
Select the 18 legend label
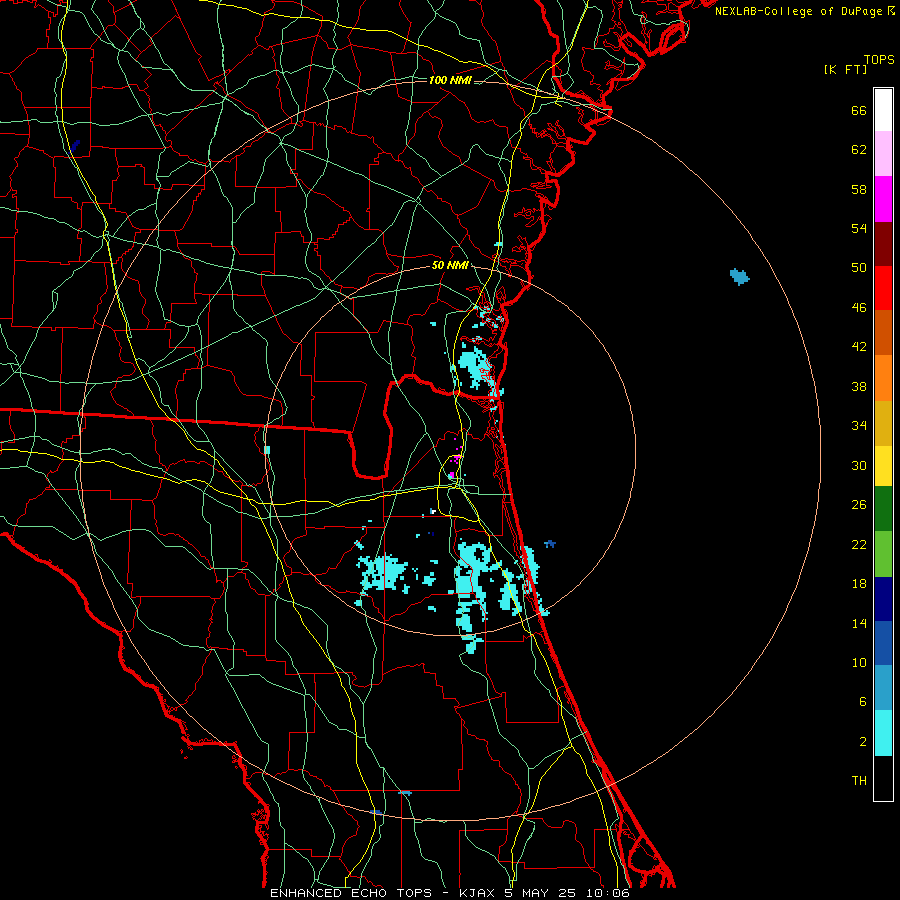click(x=859, y=584)
